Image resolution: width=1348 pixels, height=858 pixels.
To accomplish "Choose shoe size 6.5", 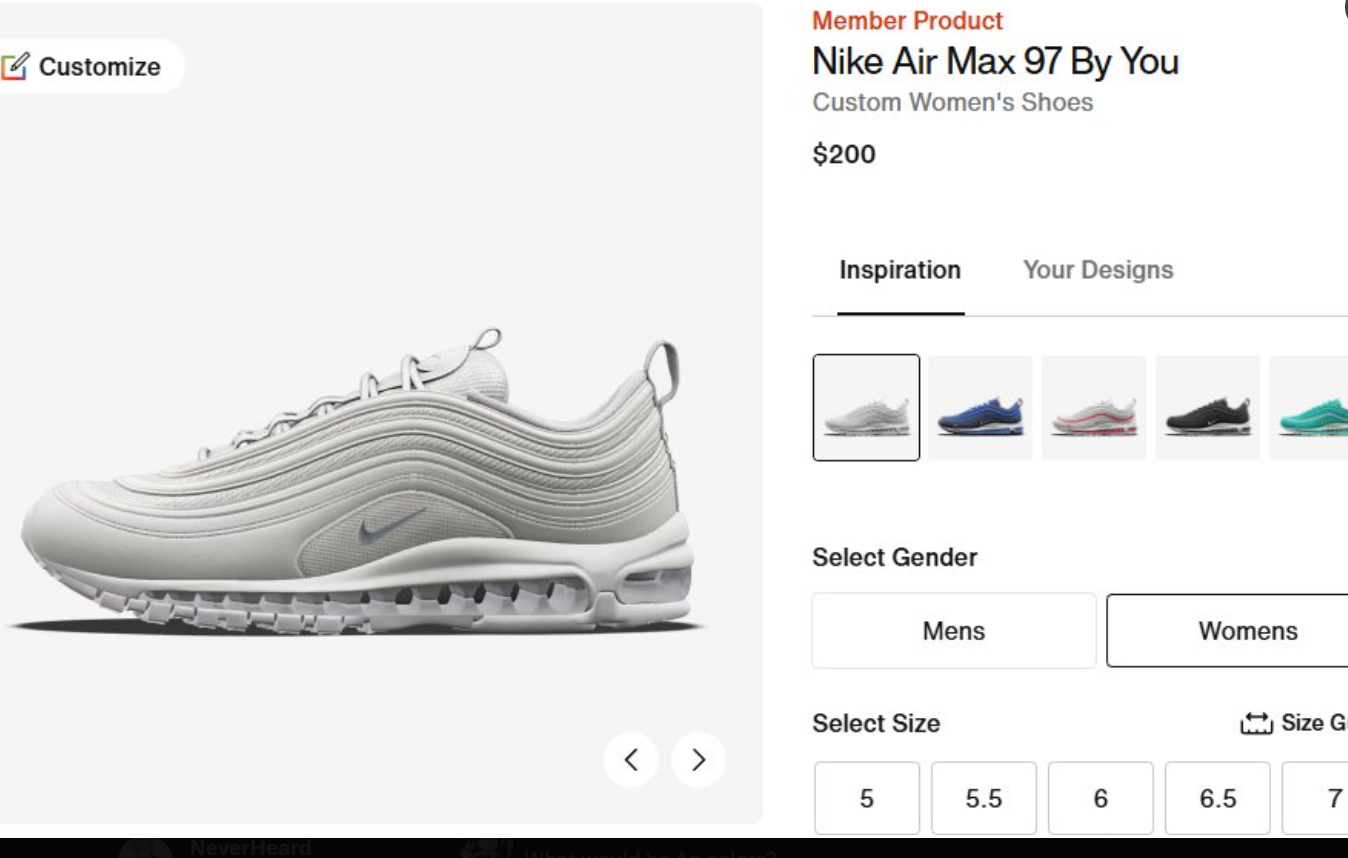I will pos(1218,798).
